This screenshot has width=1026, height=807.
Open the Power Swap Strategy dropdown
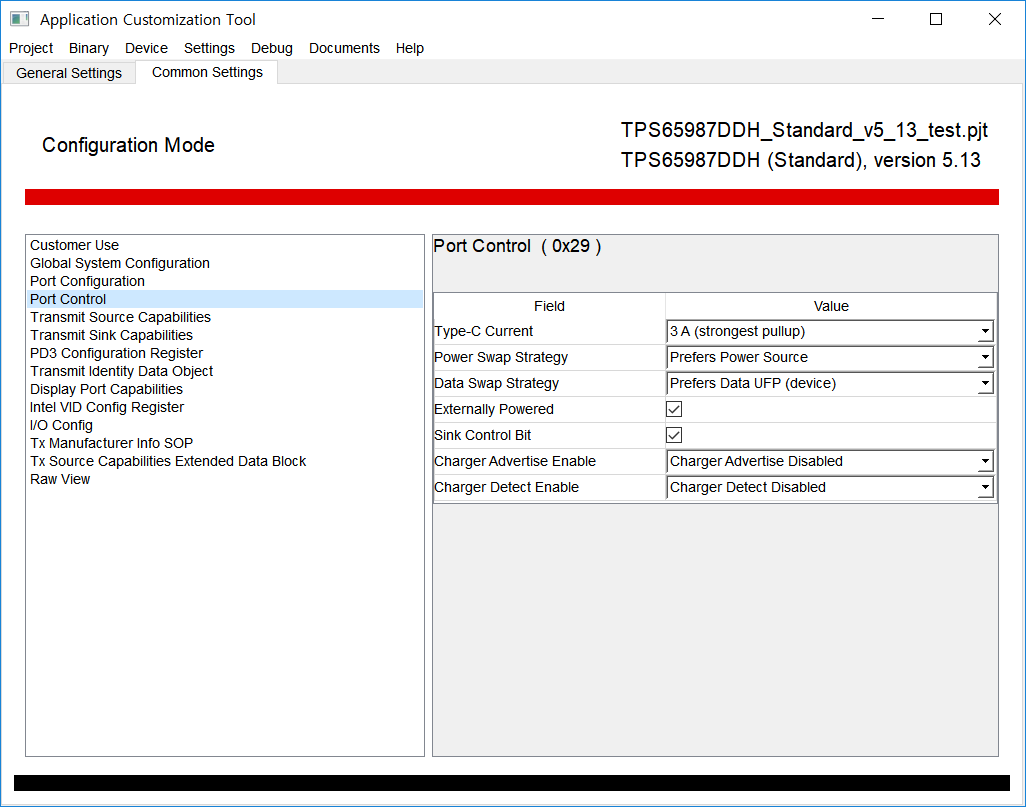830,357
